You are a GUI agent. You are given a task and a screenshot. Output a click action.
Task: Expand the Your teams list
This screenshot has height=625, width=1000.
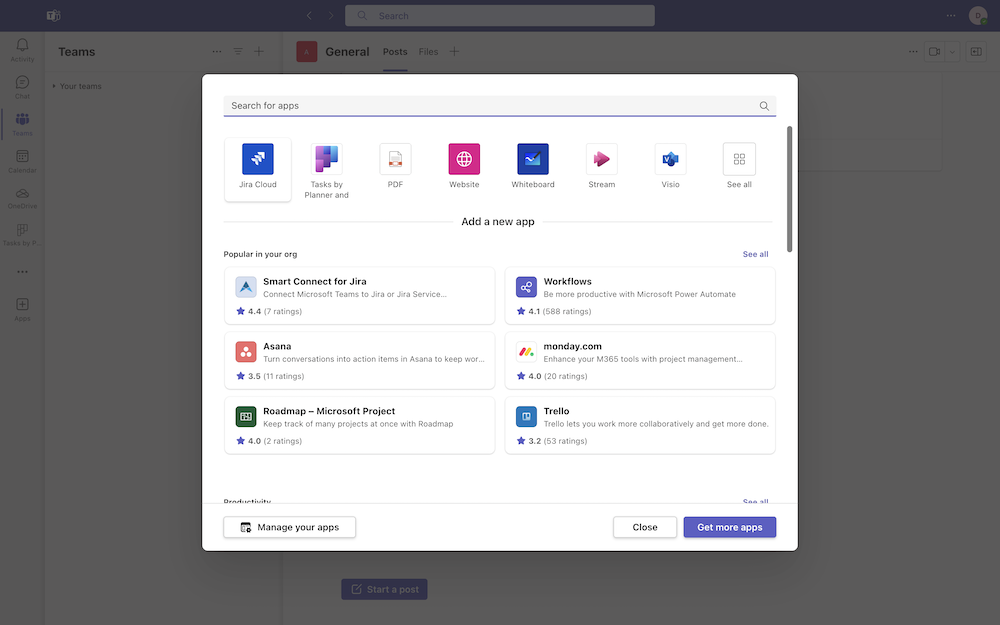[x=77, y=86]
